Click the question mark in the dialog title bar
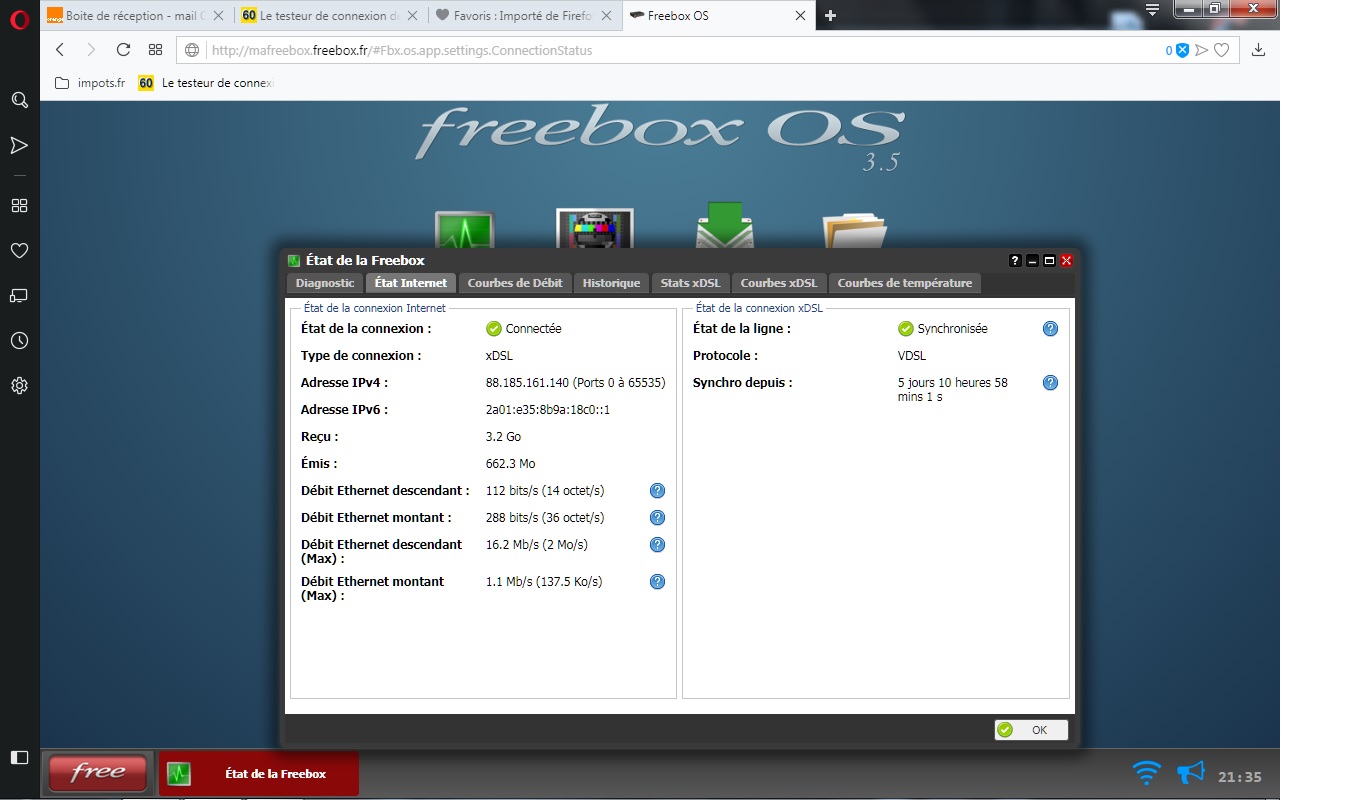The width and height of the screenshot is (1362, 800). (1016, 260)
